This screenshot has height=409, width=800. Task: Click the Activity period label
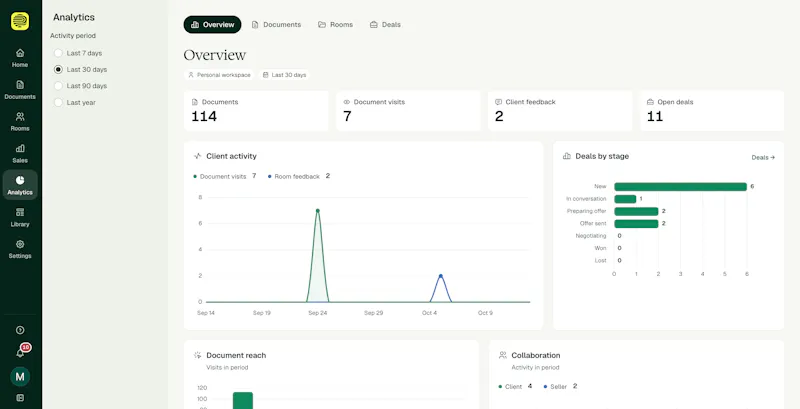pos(73,36)
